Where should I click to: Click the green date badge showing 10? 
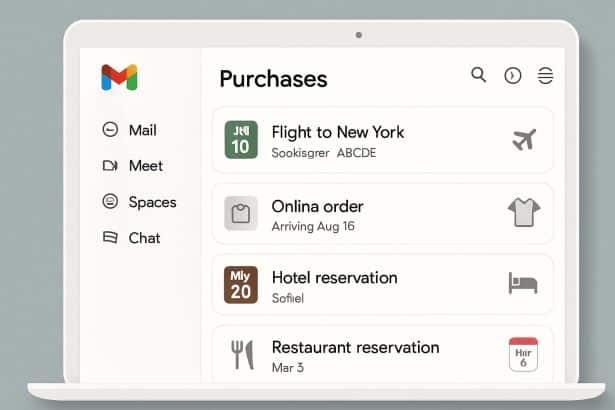point(241,140)
